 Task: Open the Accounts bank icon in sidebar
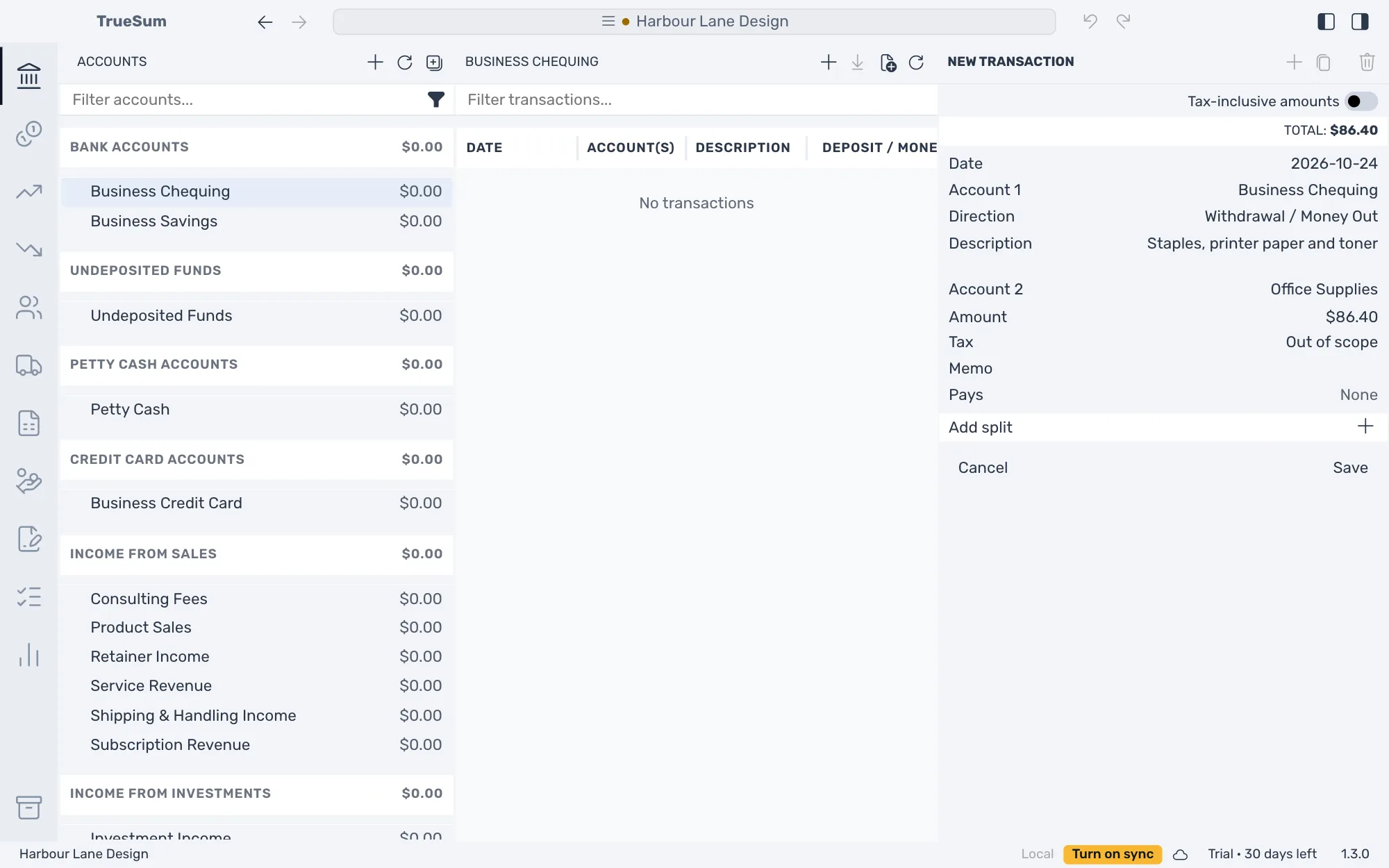coord(29,76)
